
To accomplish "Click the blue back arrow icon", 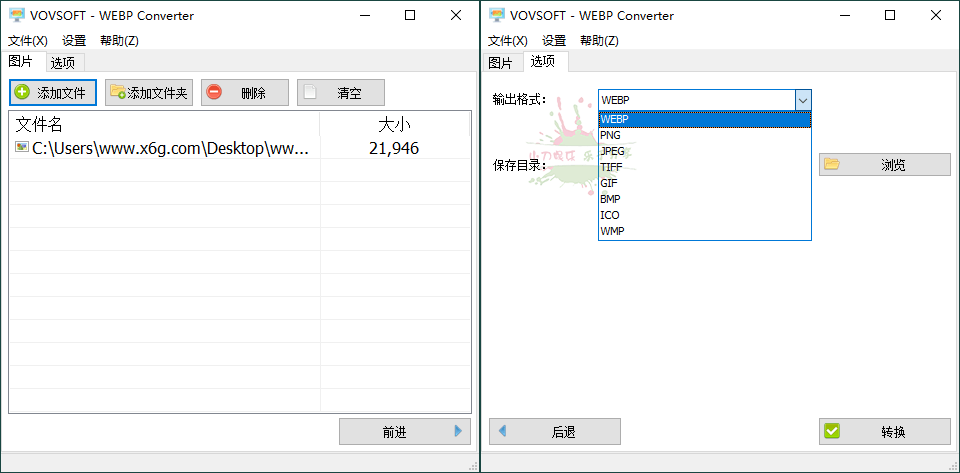I will (x=502, y=431).
